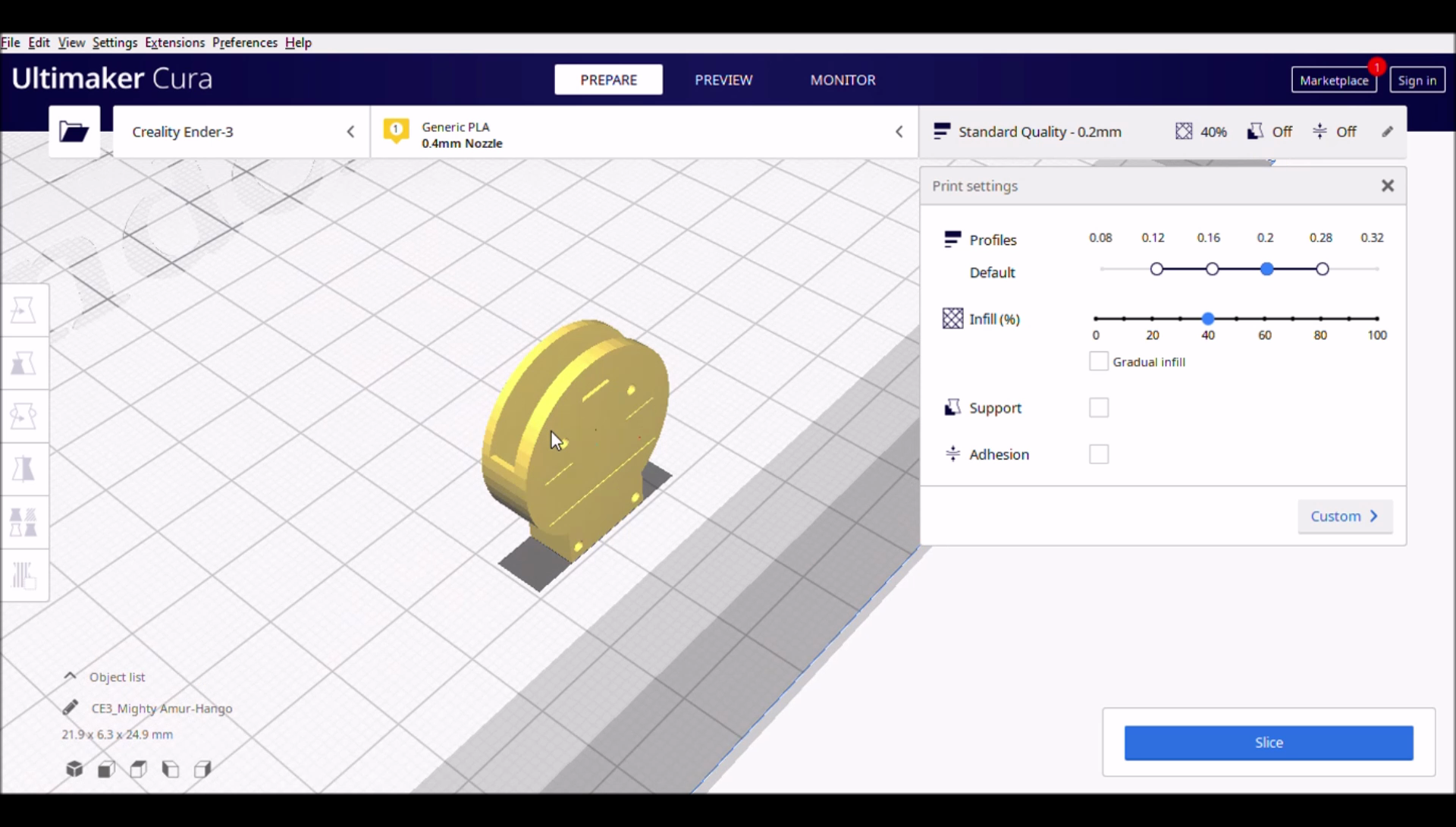
Task: Select the Mirror tool
Action: click(25, 468)
